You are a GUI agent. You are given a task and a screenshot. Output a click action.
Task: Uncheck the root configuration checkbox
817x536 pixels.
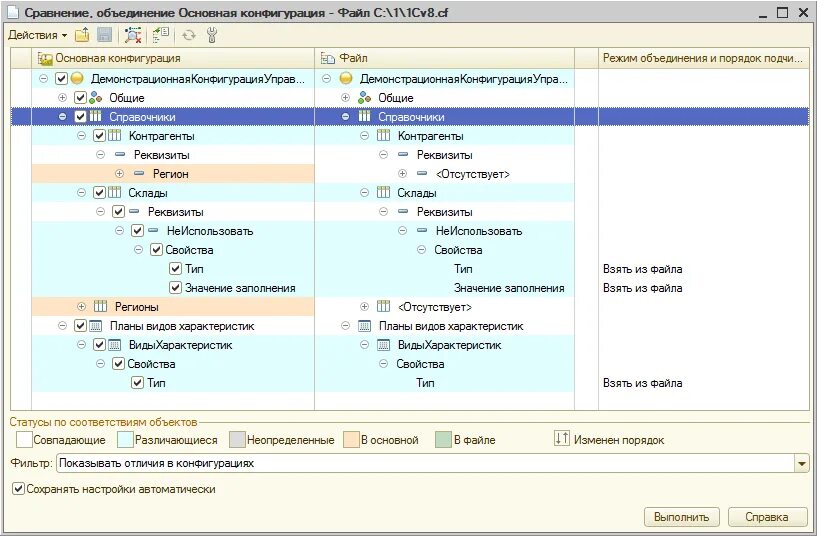61,79
